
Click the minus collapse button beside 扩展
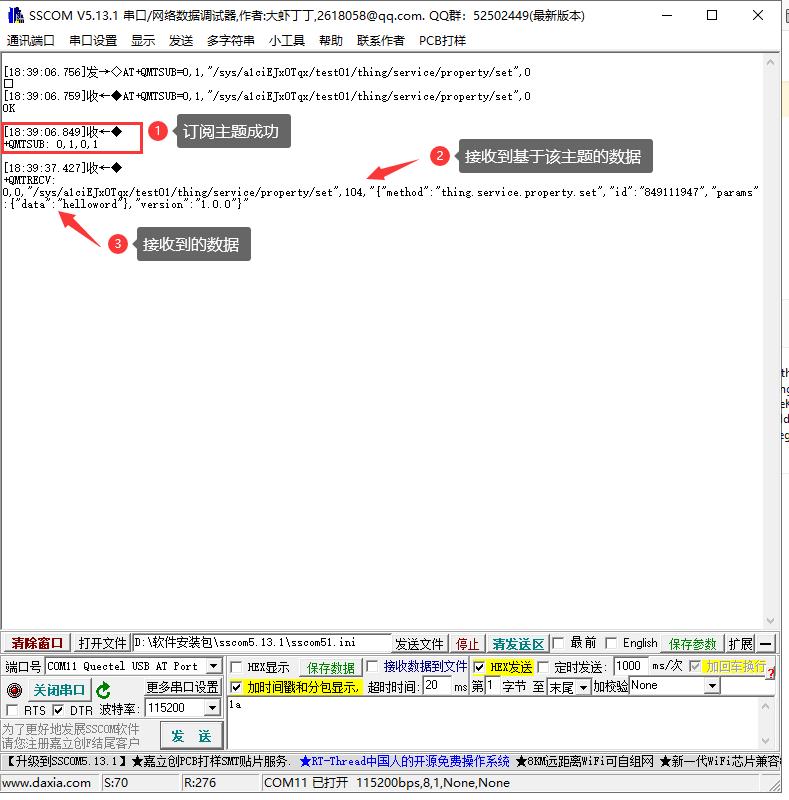point(766,644)
